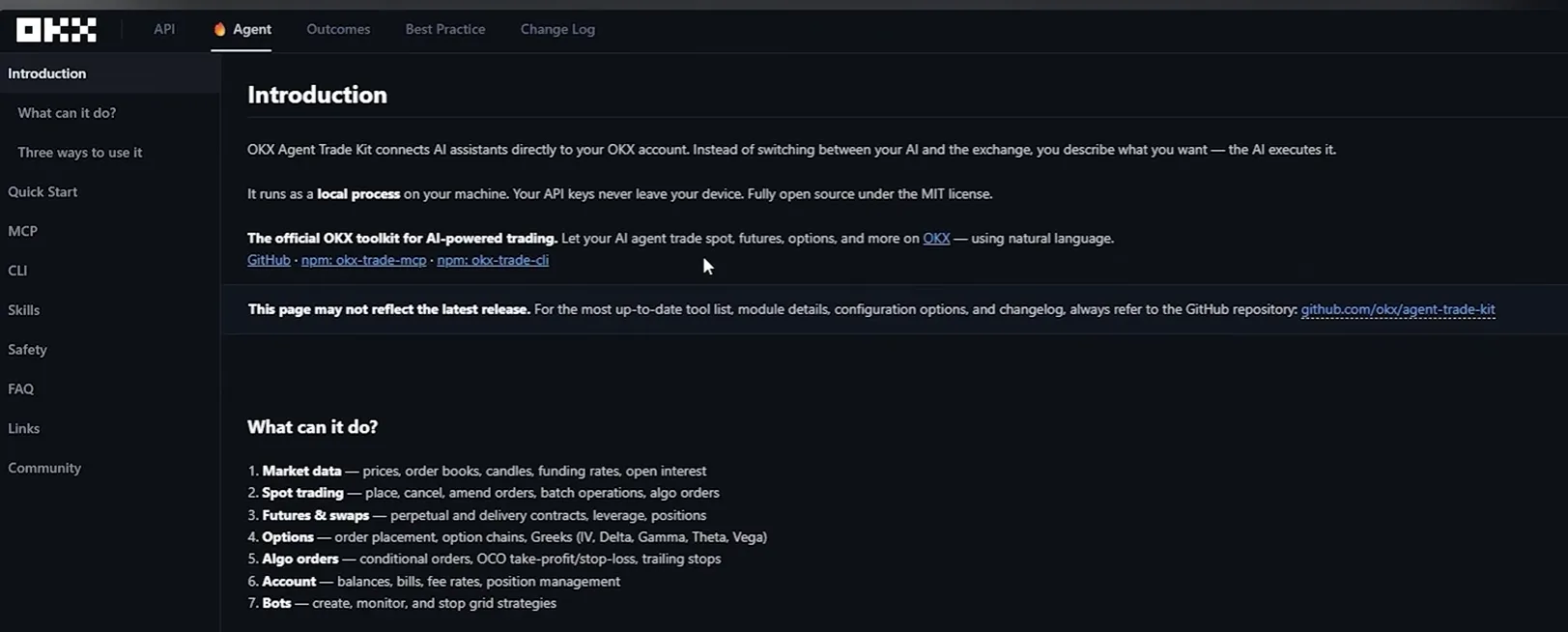Click the Futures & swaps list item

tap(477, 516)
